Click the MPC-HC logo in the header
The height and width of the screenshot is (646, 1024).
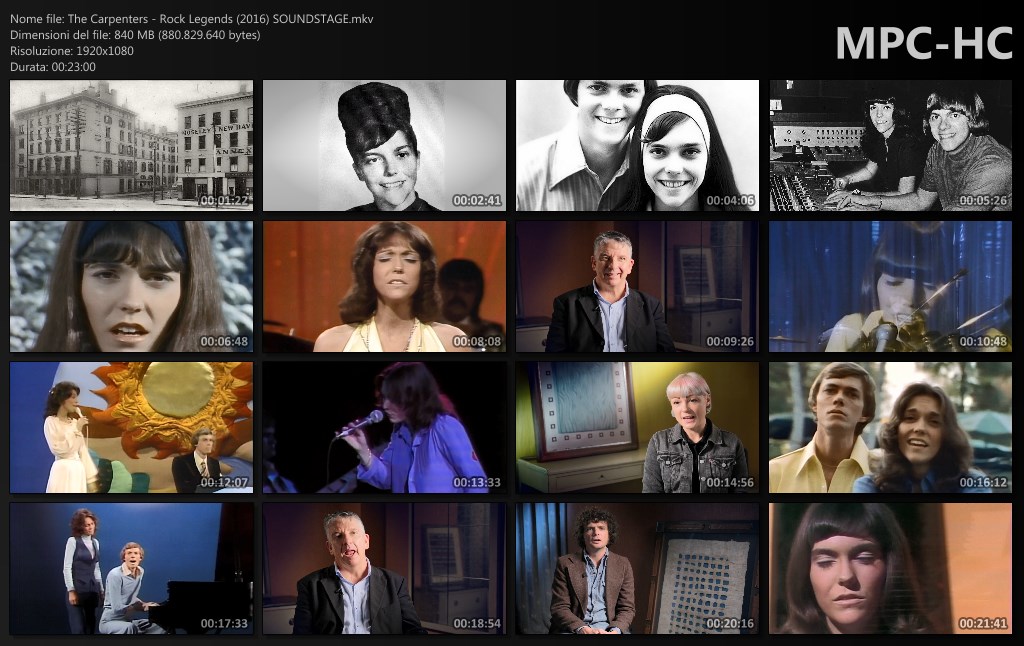coord(924,43)
